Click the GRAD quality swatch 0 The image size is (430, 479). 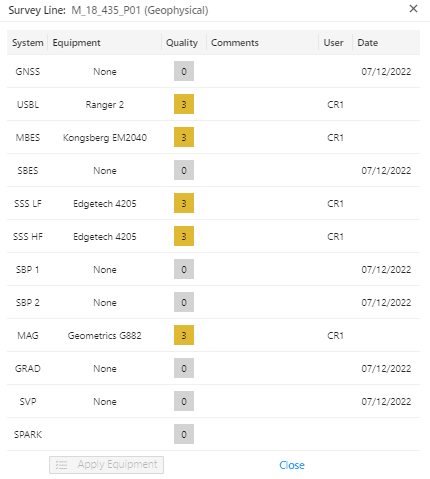(184, 368)
